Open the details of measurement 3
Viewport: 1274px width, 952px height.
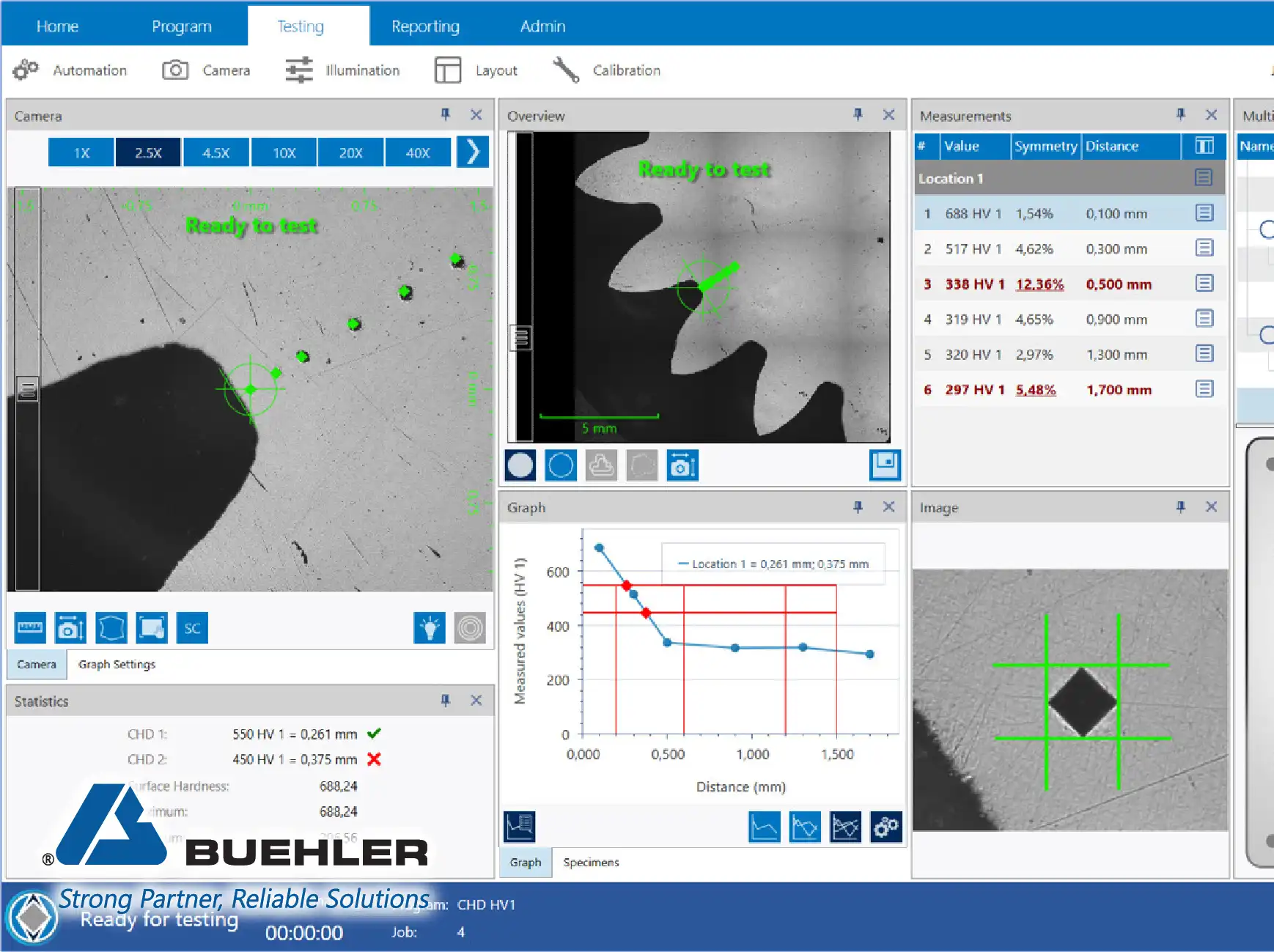coord(1204,284)
